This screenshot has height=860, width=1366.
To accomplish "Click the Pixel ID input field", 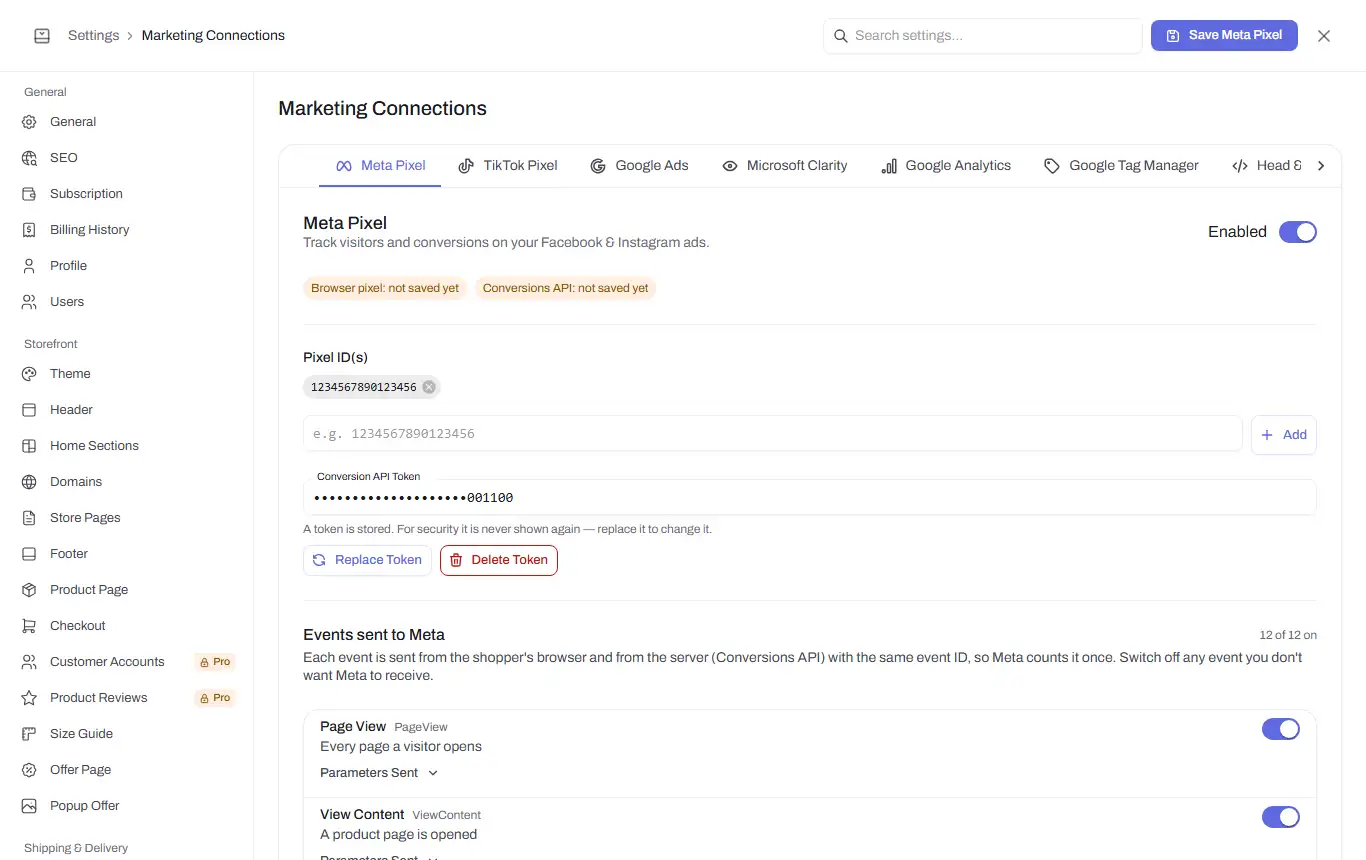I will [x=773, y=434].
